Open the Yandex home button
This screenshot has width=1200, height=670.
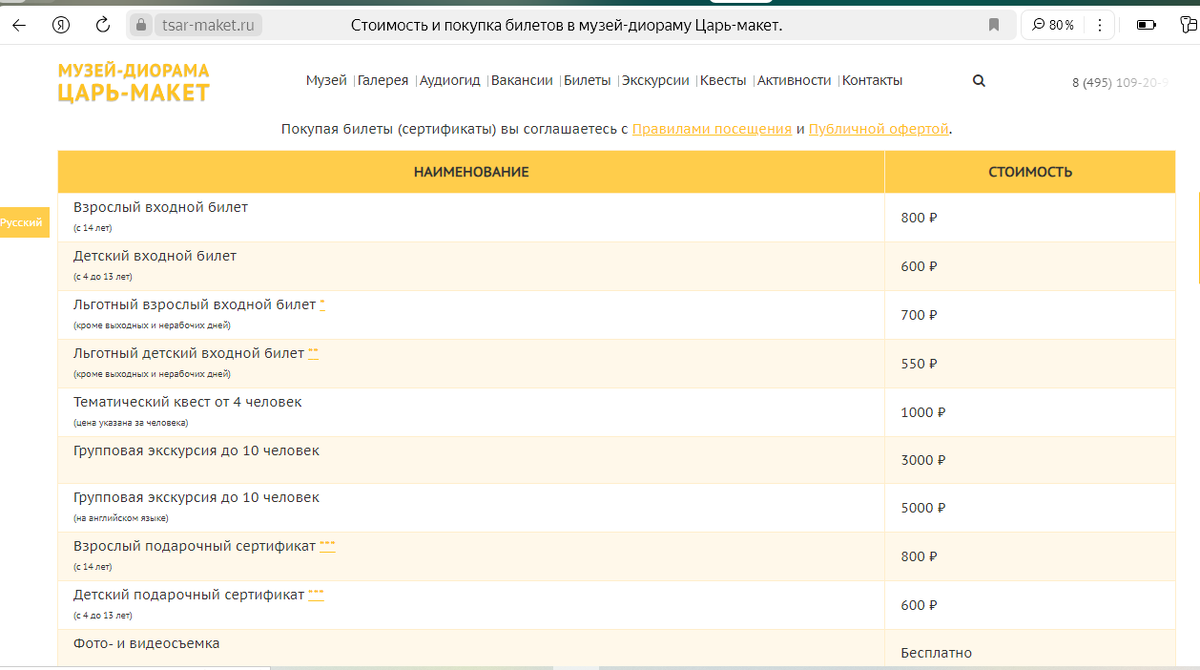[60, 25]
